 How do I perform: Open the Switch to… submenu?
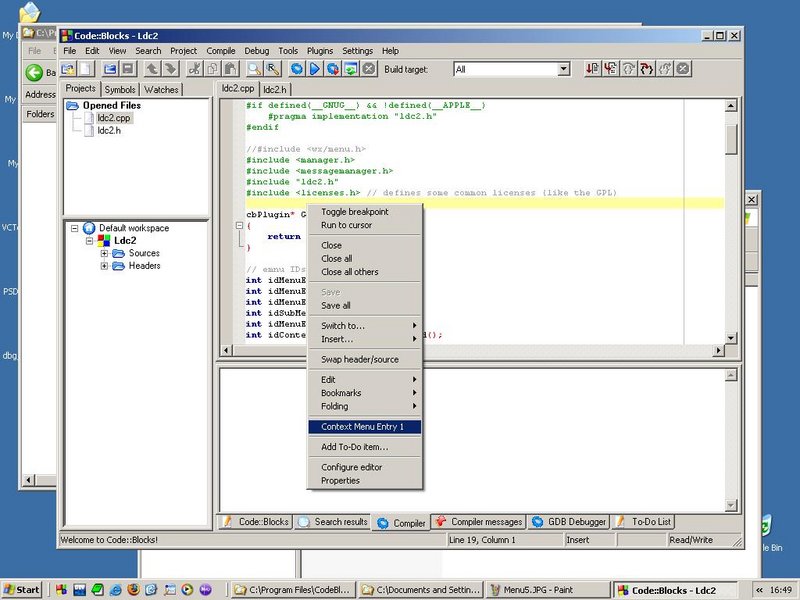click(365, 326)
